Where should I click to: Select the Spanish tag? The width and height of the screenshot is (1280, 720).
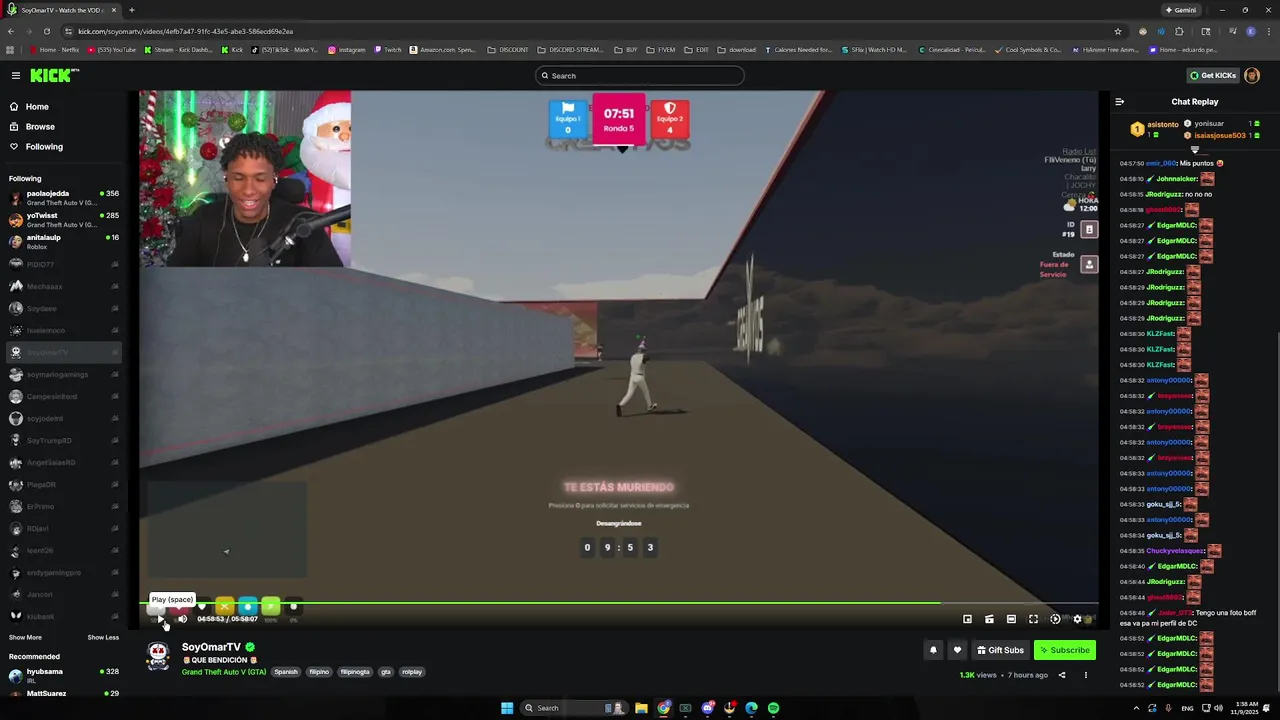[286, 672]
